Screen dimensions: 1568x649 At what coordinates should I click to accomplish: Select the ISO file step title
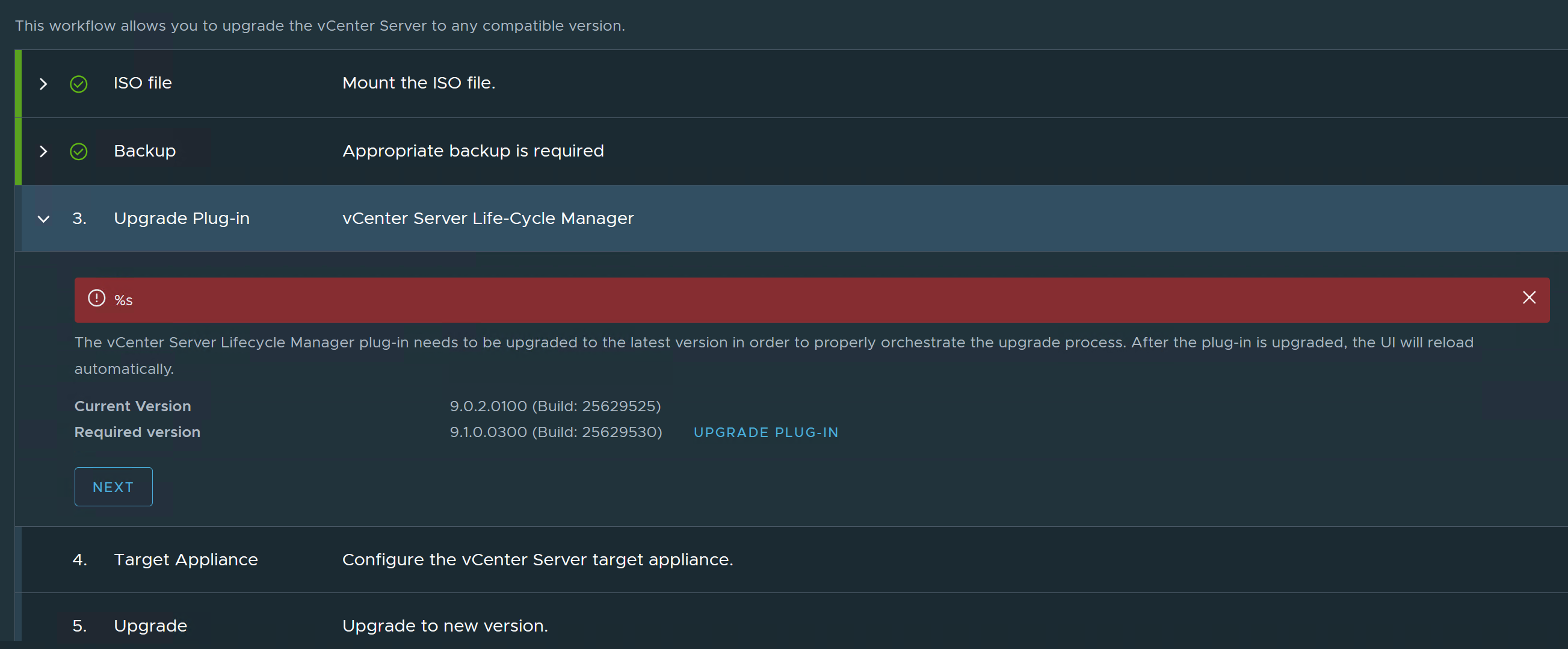(x=143, y=83)
